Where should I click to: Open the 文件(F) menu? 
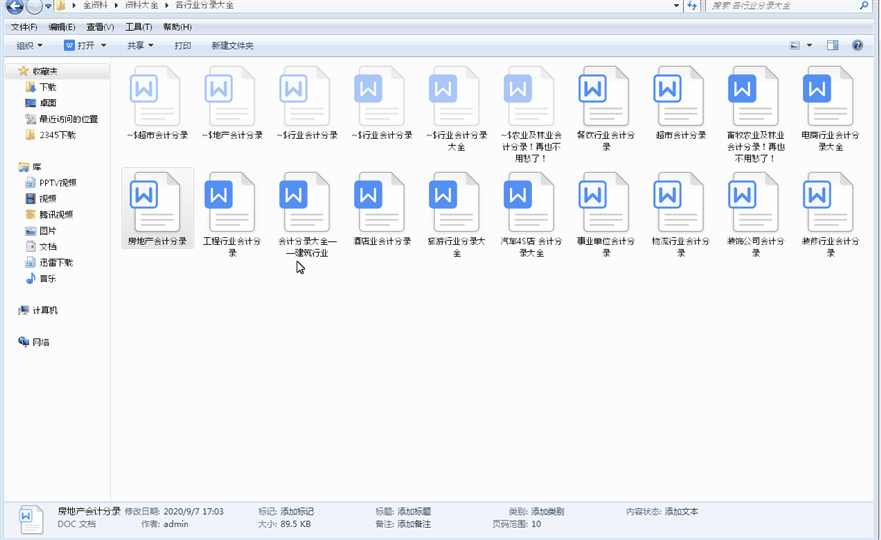(x=24, y=27)
